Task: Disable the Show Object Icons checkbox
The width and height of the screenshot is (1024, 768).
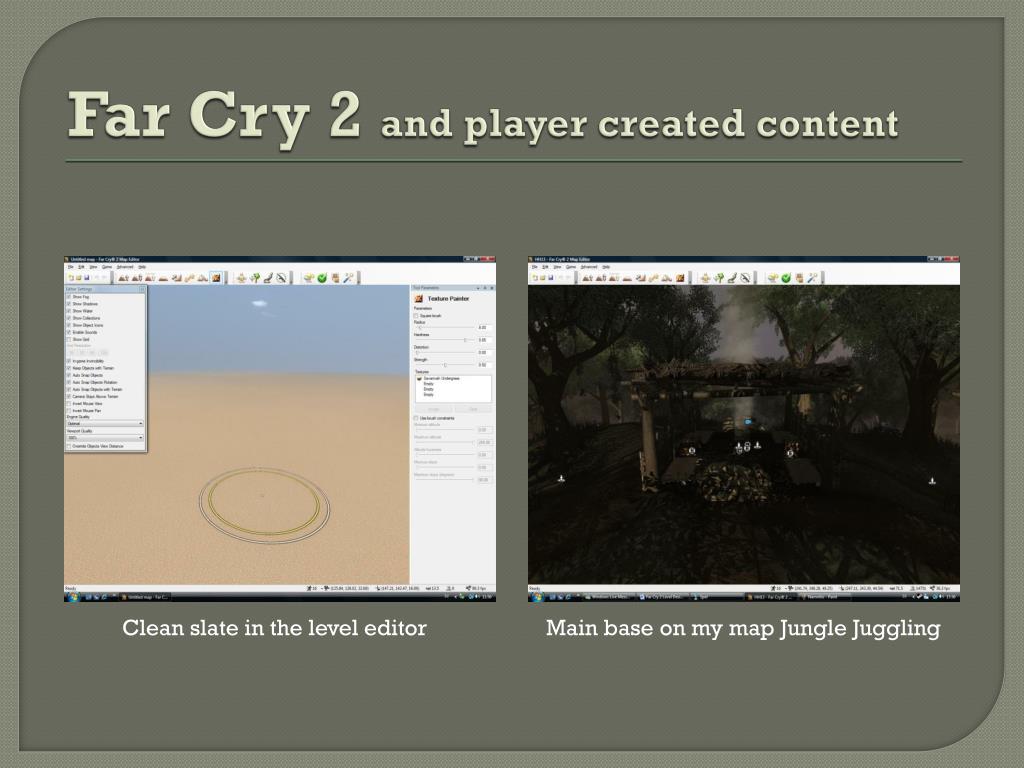Action: pos(69,325)
